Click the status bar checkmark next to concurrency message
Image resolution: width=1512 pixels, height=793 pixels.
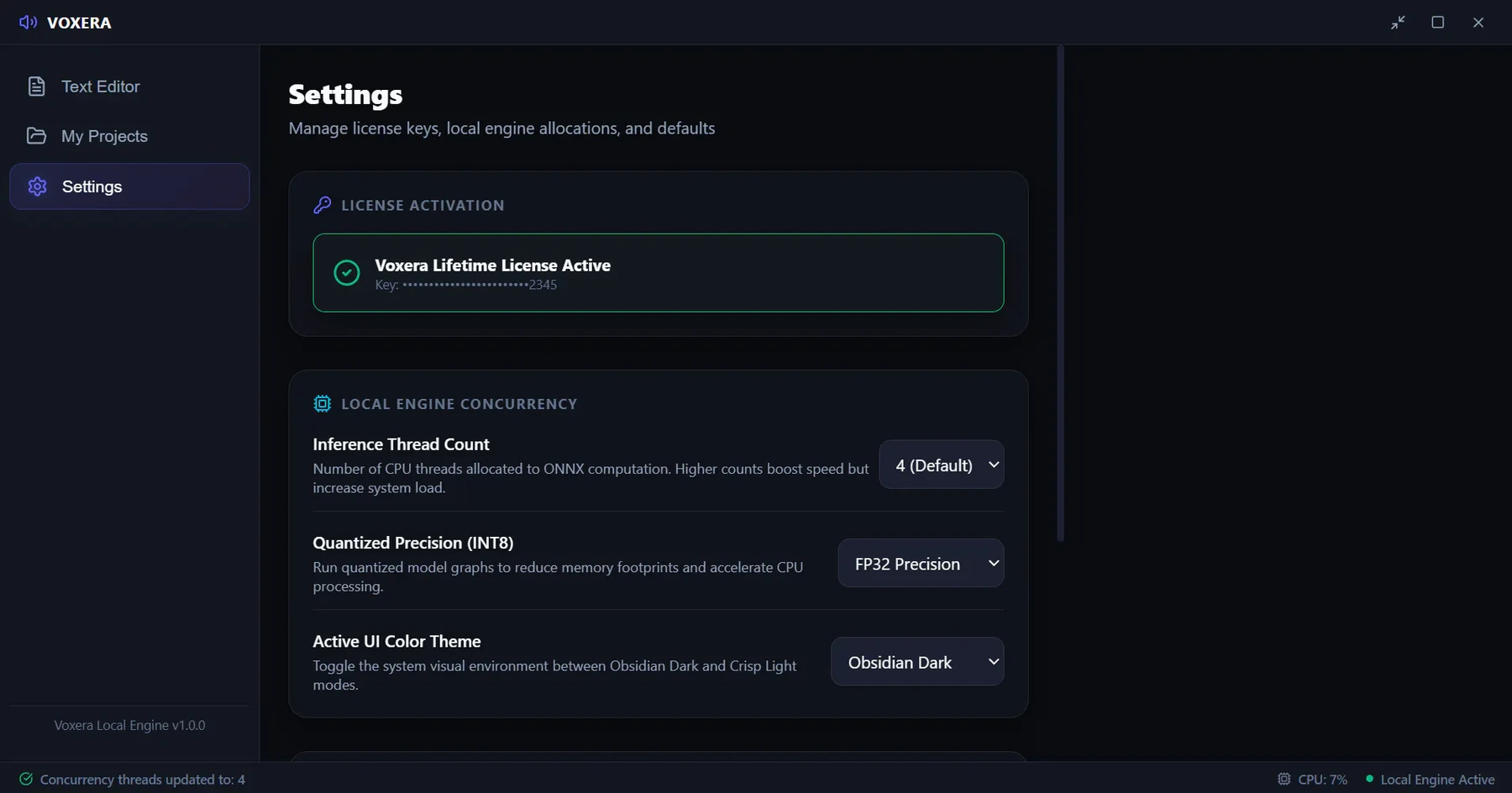[26, 779]
